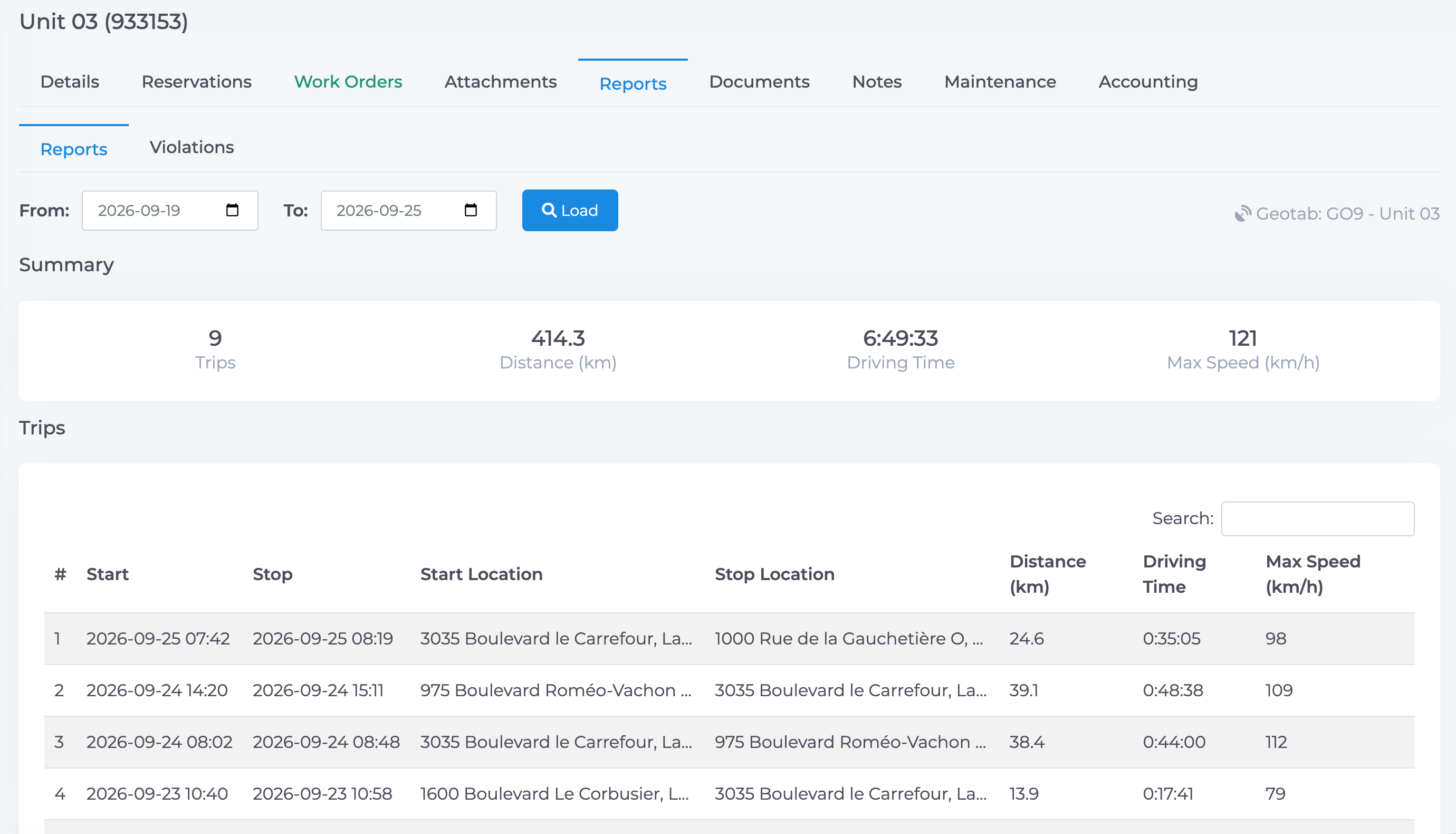Sort by the Stop column header
This screenshot has height=834, width=1456.
tap(272, 574)
